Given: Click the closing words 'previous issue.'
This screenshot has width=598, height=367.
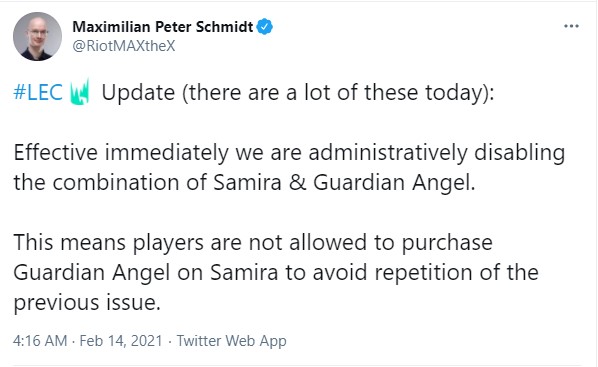Looking at the screenshot, I should tap(87, 302).
